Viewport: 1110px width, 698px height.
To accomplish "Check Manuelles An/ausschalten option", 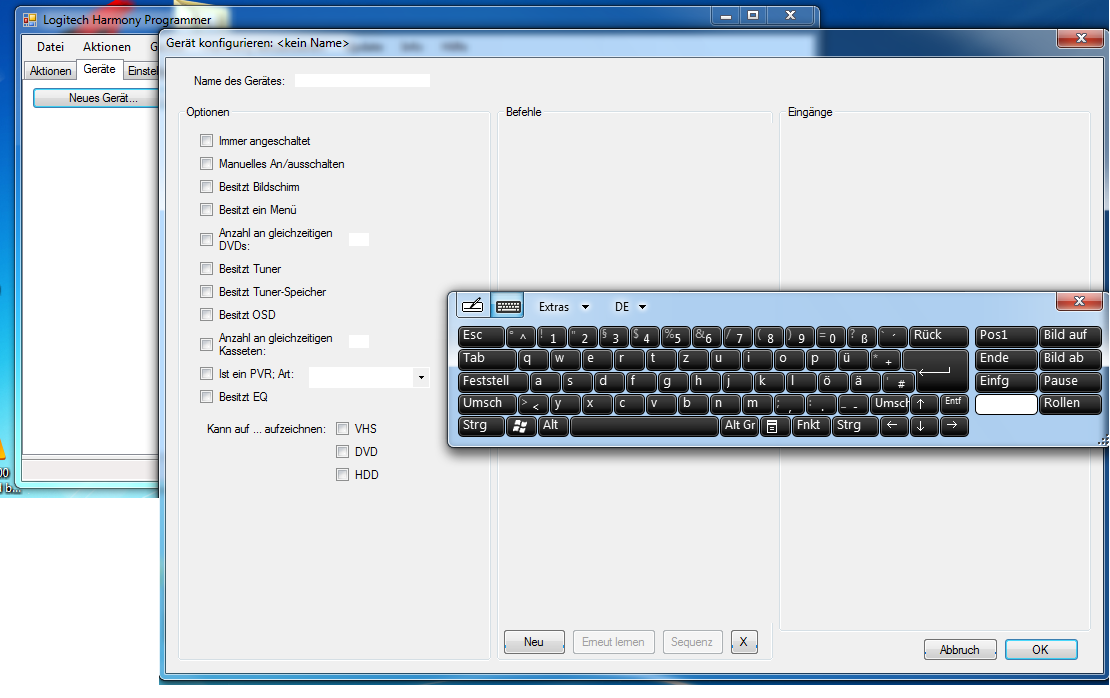I will [206, 164].
